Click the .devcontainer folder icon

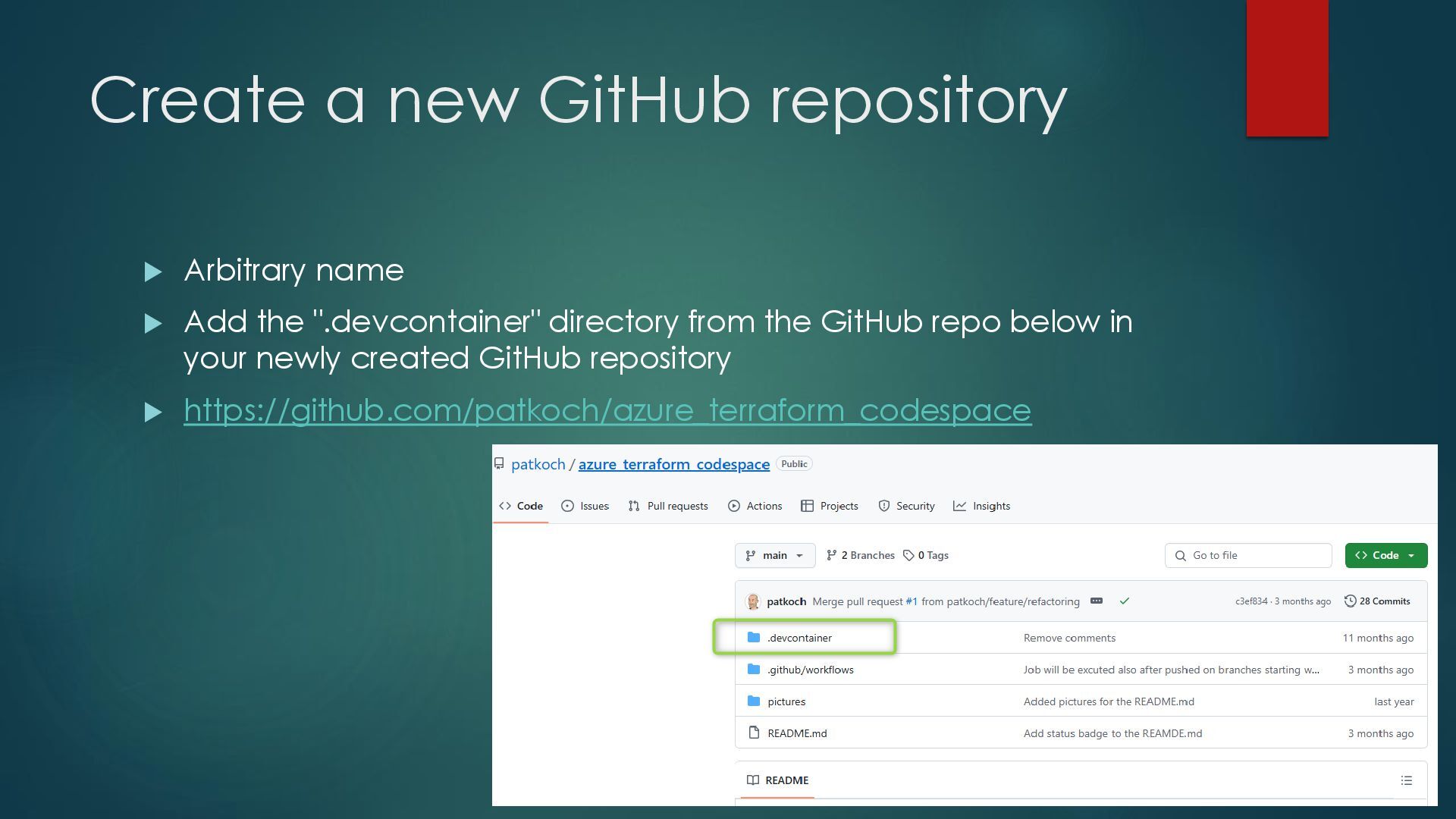[753, 637]
